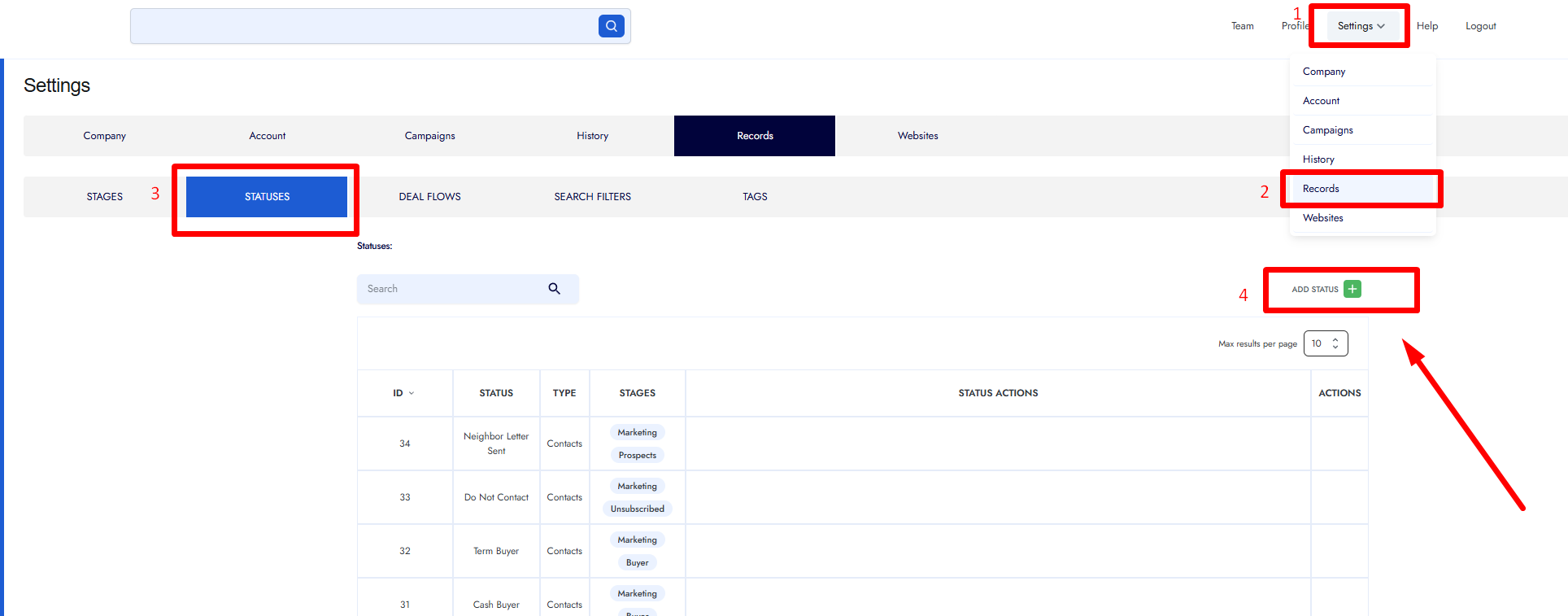Switch to the Search Filters sub-tab
Image resolution: width=1568 pixels, height=616 pixels.
(592, 197)
